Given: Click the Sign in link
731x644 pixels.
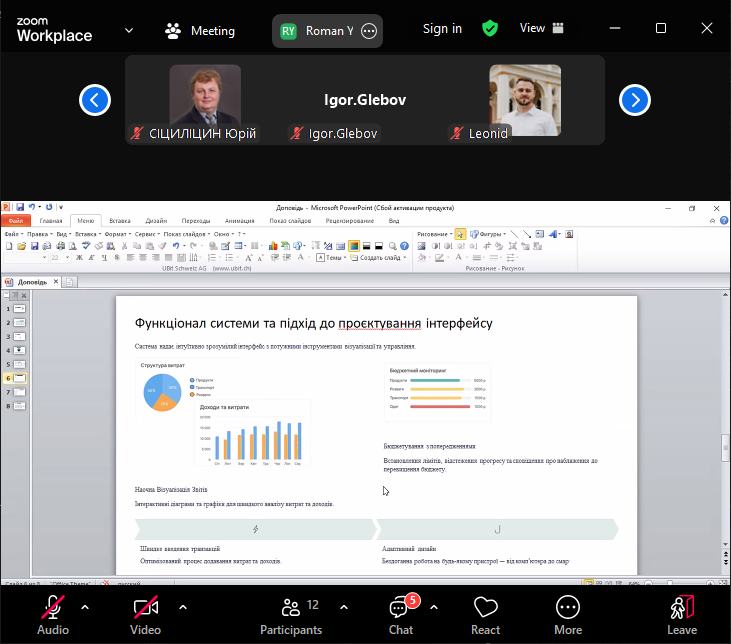Looking at the screenshot, I should (442, 29).
